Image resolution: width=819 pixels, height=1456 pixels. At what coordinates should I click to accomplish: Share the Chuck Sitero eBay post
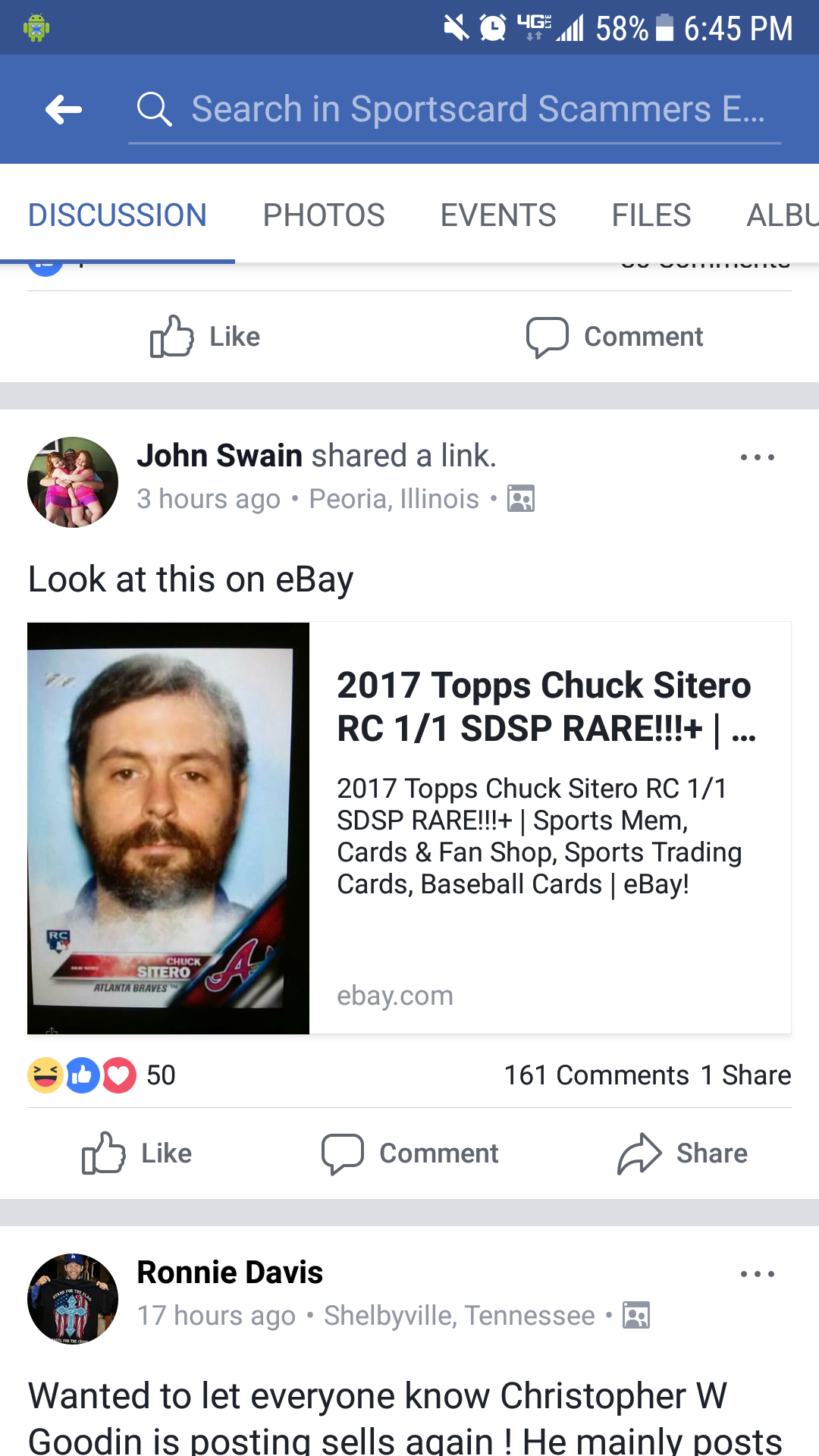682,1153
